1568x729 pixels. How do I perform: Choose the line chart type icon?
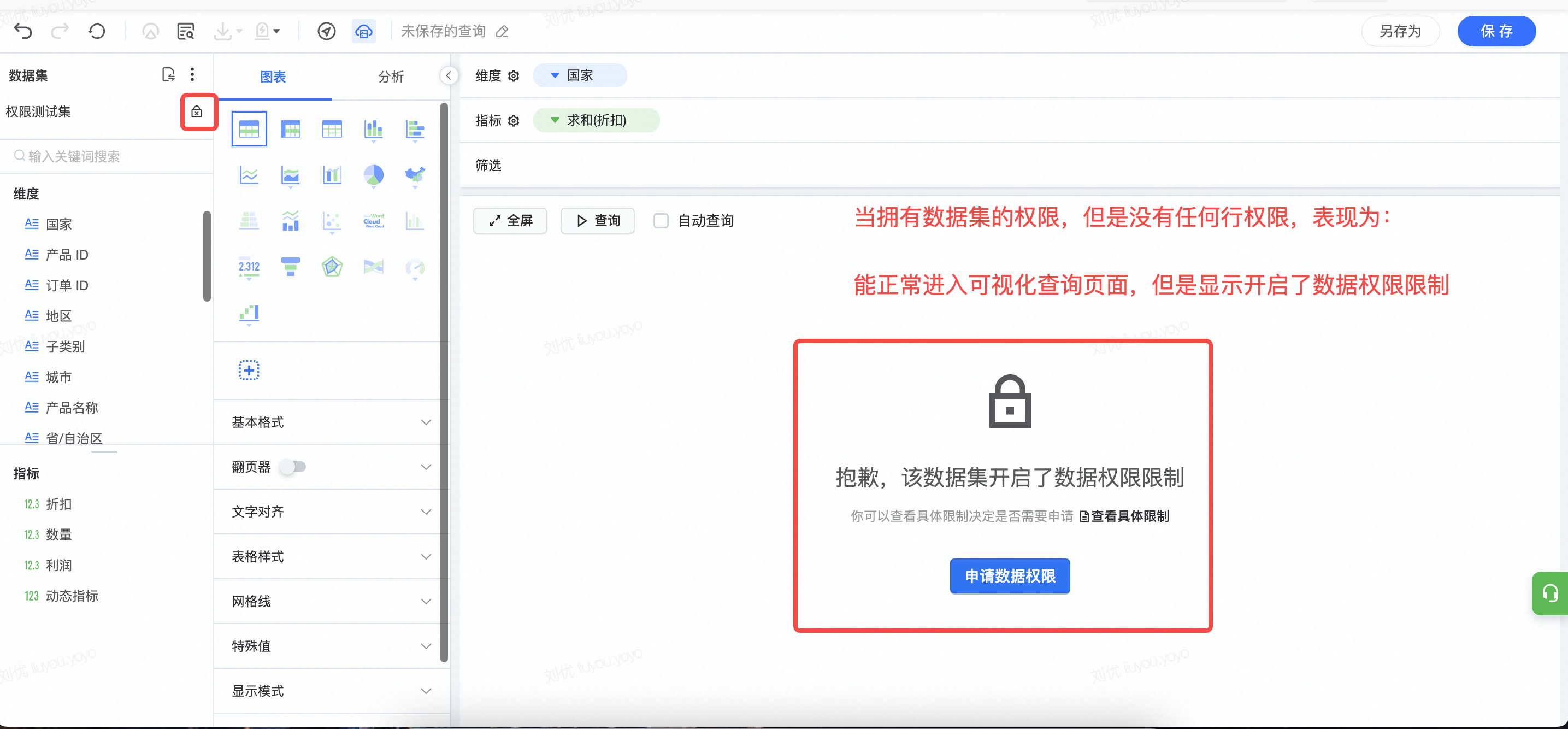(249, 175)
